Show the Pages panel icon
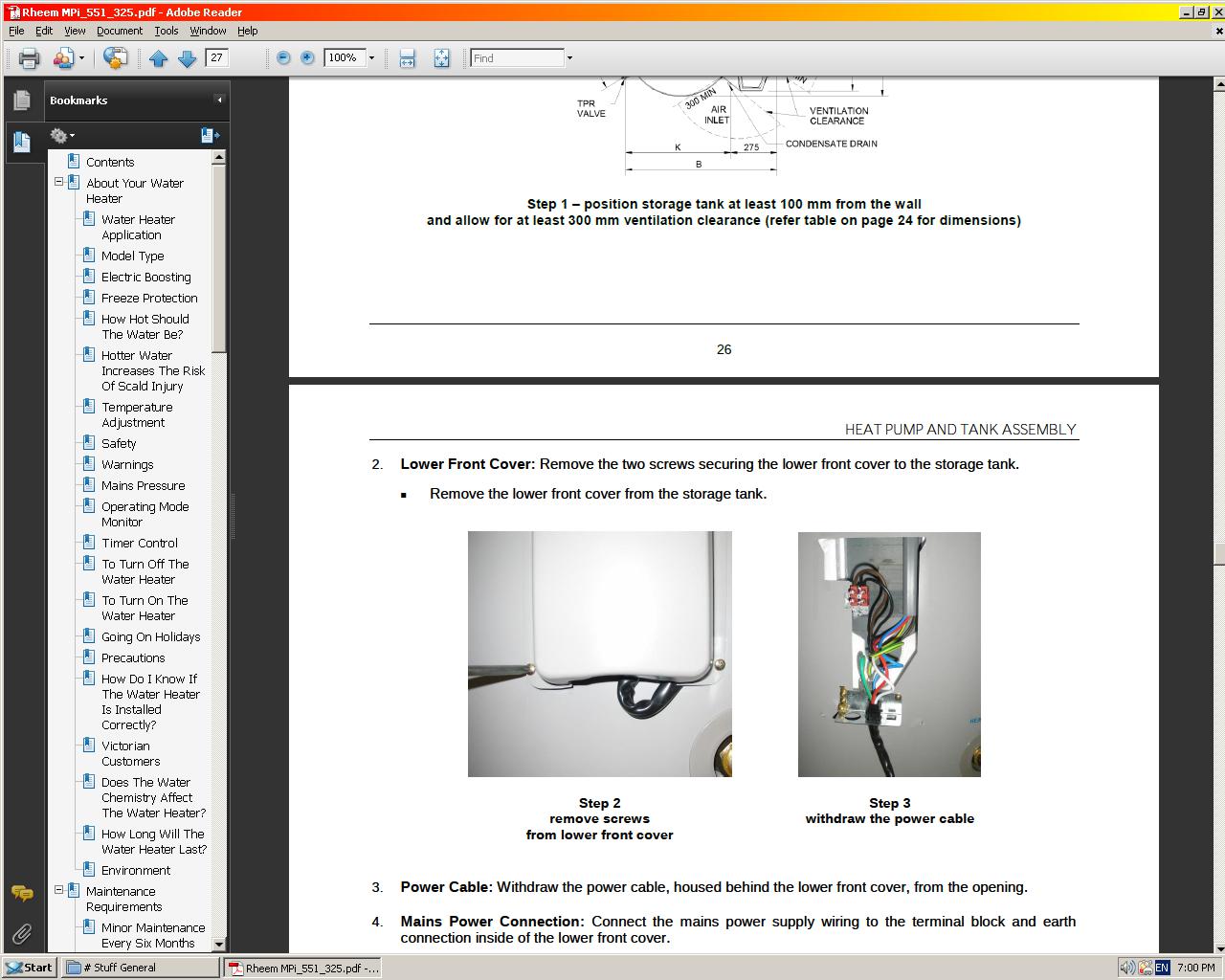Viewport: 1225px width, 980px height. pos(22,100)
